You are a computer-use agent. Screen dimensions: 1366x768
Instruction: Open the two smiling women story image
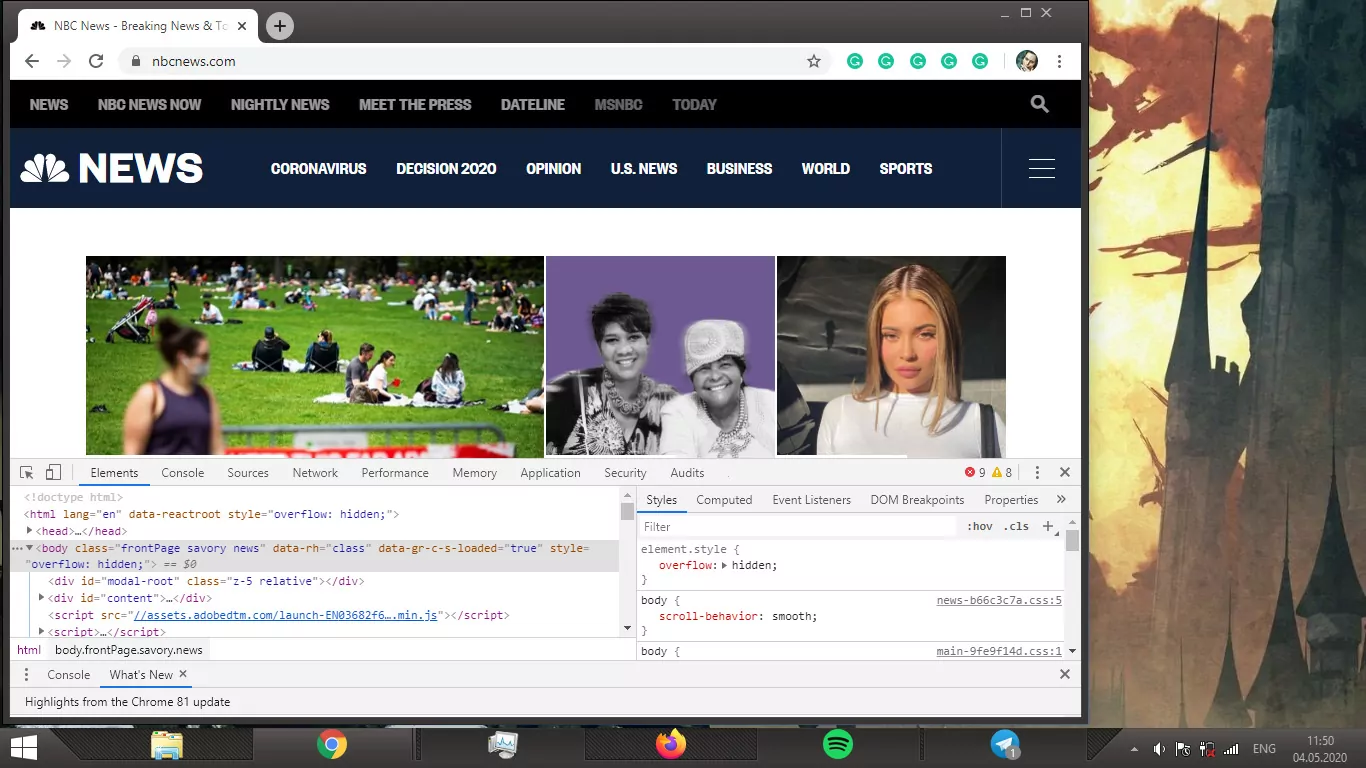(660, 356)
